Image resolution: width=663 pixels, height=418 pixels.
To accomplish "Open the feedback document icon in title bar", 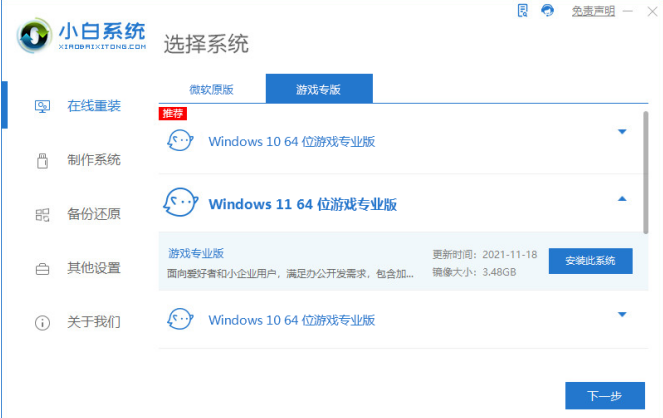I will coord(523,11).
